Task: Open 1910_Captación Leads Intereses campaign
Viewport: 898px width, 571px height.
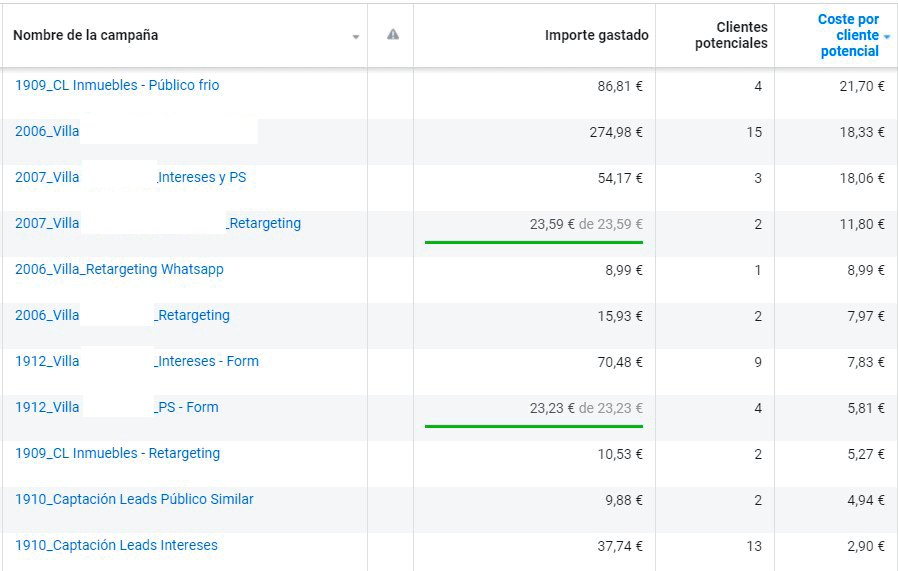Action: (116, 546)
